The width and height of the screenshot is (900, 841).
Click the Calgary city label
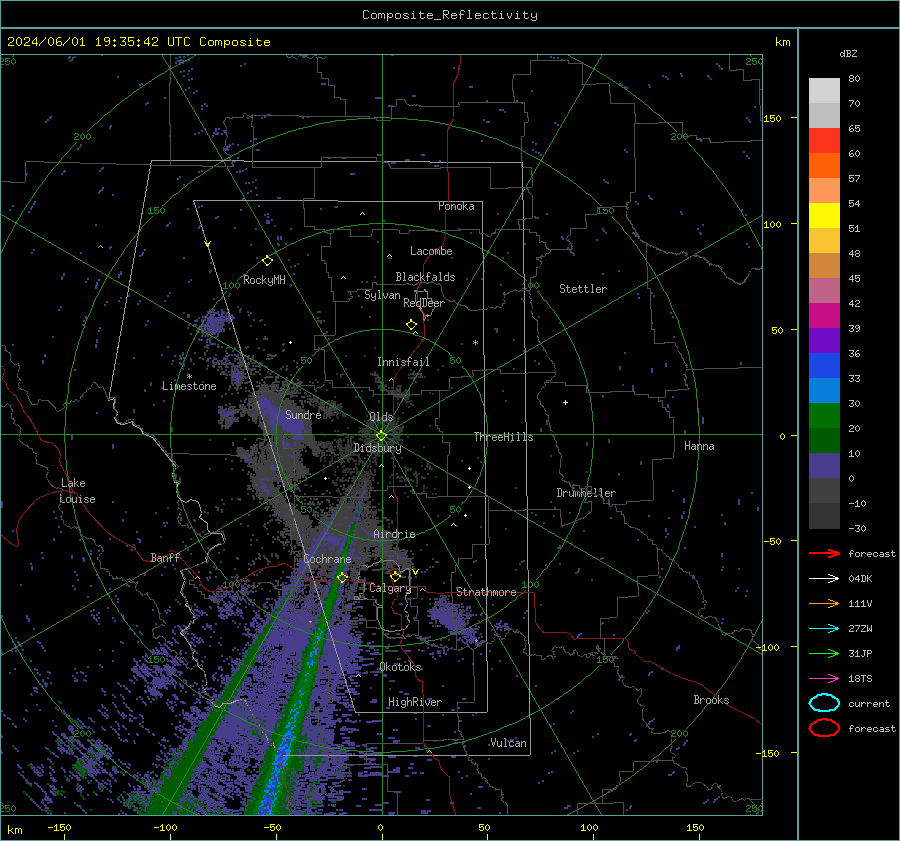pyautogui.click(x=390, y=588)
